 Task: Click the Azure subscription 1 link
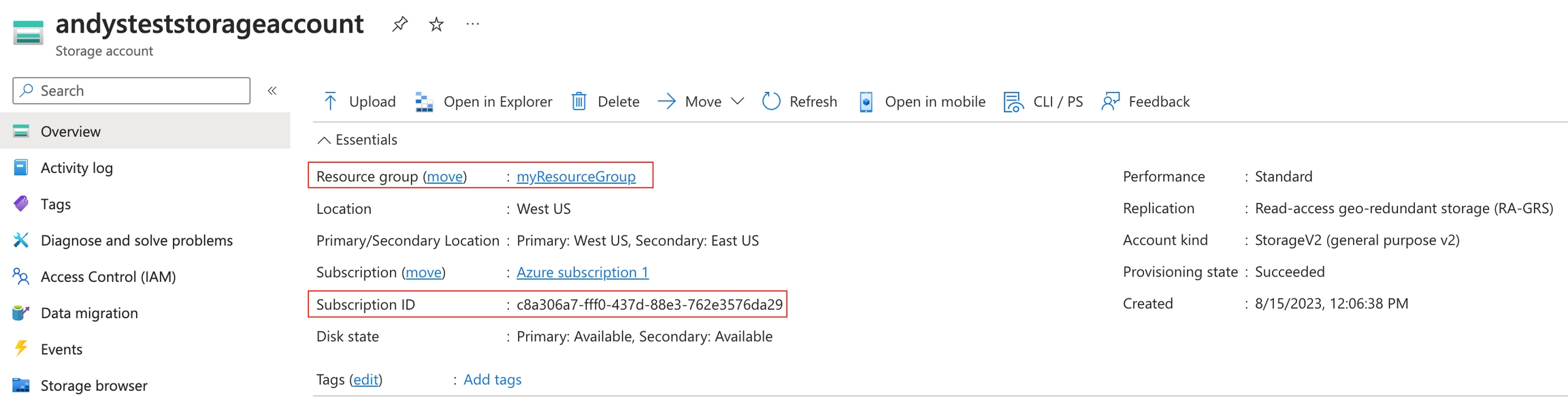pos(582,272)
